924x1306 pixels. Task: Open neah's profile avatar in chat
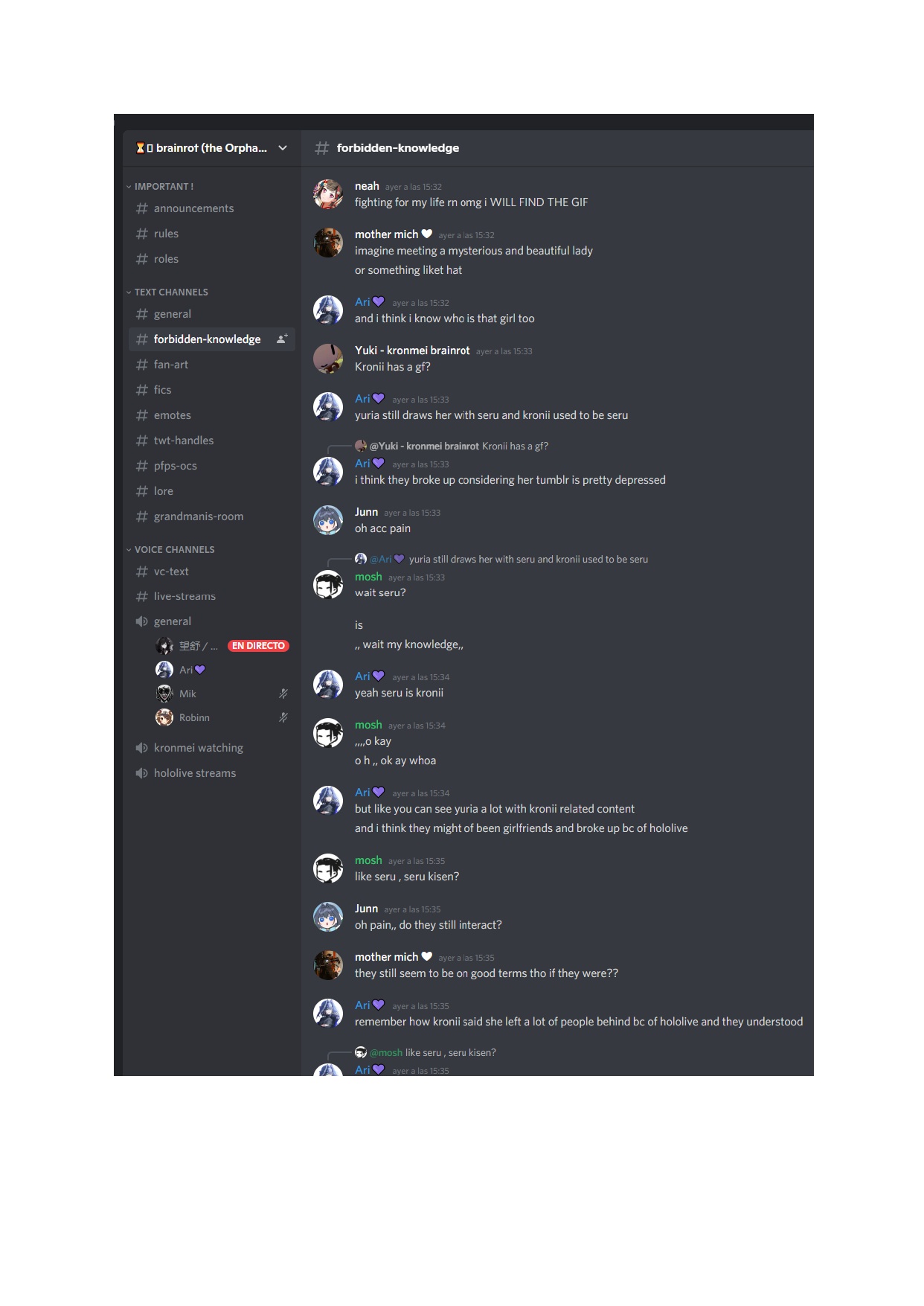[328, 194]
